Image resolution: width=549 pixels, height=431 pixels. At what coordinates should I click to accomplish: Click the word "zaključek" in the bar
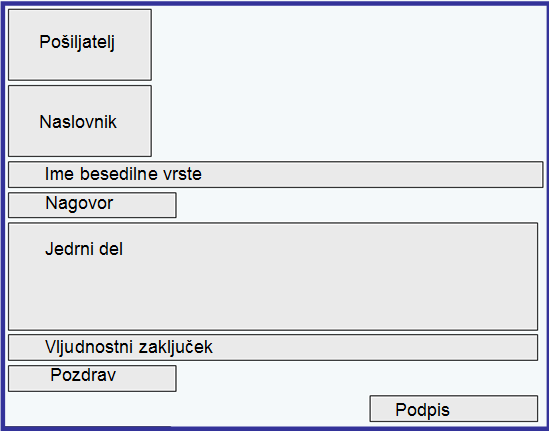175,347
